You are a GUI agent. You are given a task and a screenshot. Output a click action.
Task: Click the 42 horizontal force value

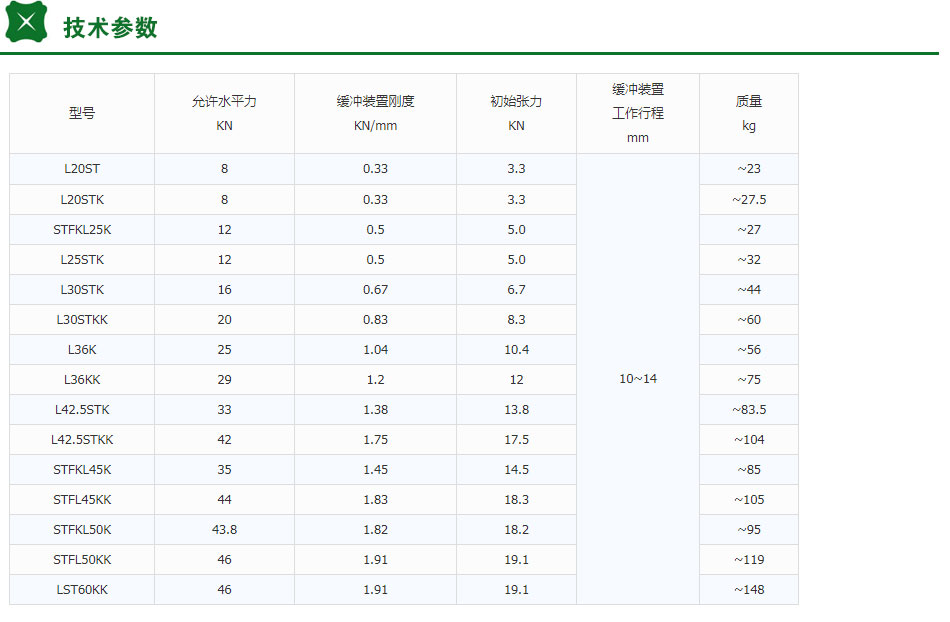coord(224,440)
